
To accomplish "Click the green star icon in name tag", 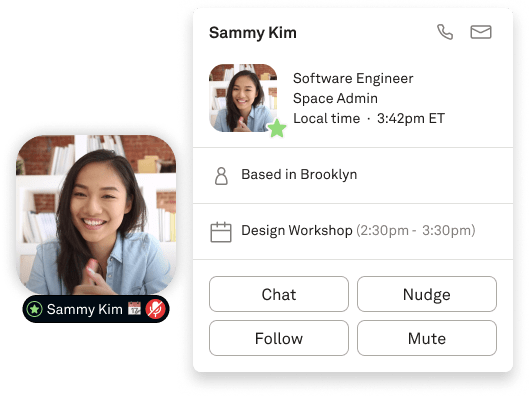I will tap(34, 309).
